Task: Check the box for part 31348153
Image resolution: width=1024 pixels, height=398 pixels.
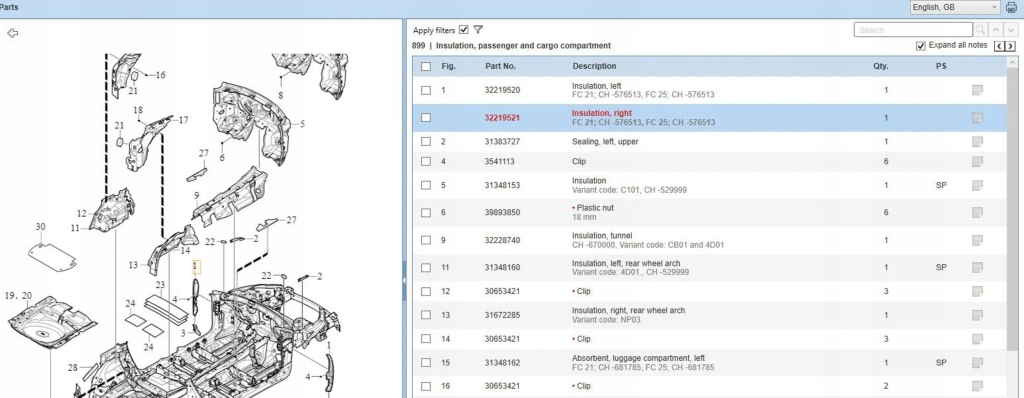Action: point(426,186)
